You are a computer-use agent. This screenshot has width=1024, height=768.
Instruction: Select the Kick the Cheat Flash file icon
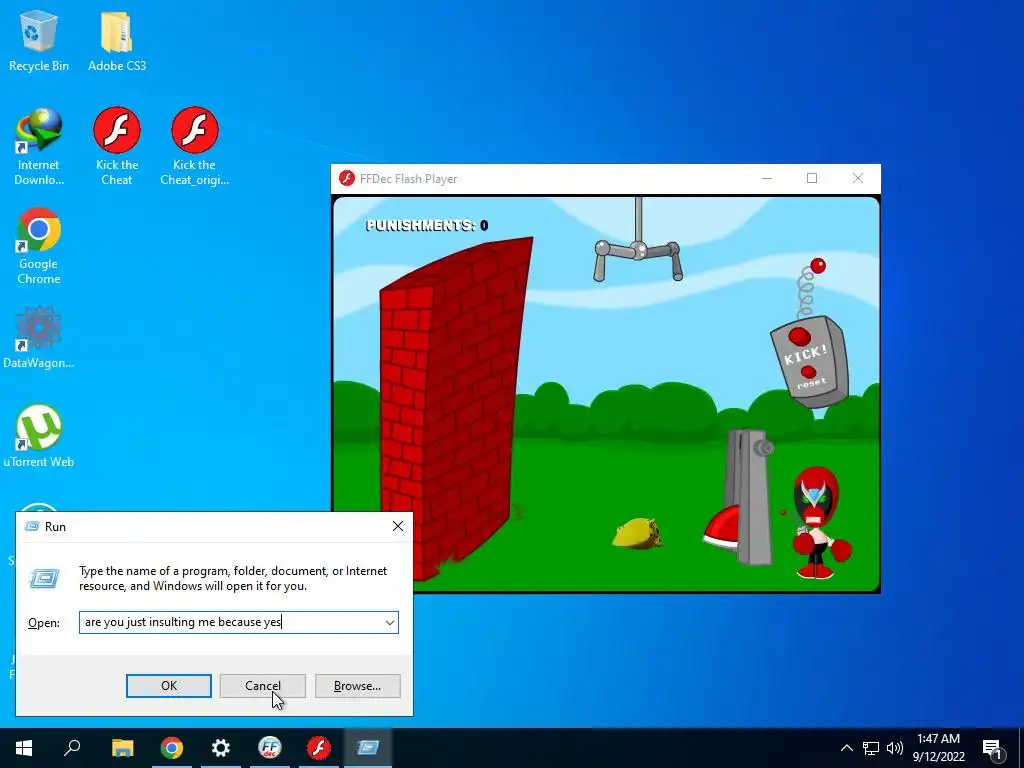point(117,147)
